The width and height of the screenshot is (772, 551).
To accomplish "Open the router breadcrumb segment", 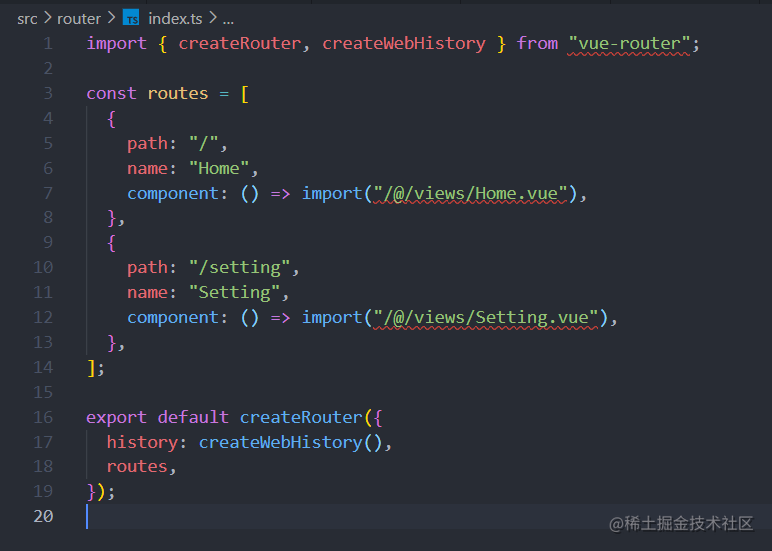I will [x=79, y=19].
